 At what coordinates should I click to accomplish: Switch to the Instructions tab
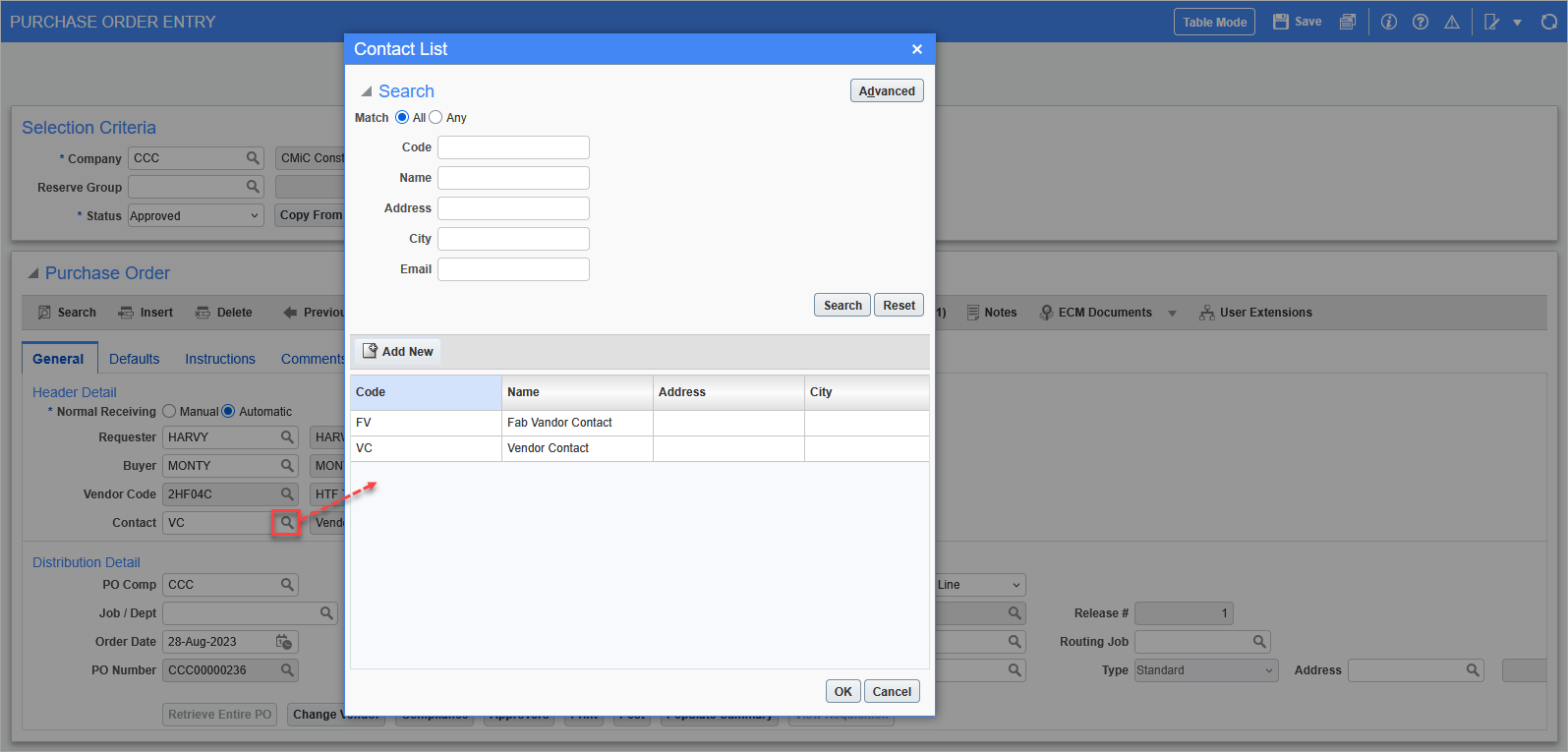[x=220, y=359]
